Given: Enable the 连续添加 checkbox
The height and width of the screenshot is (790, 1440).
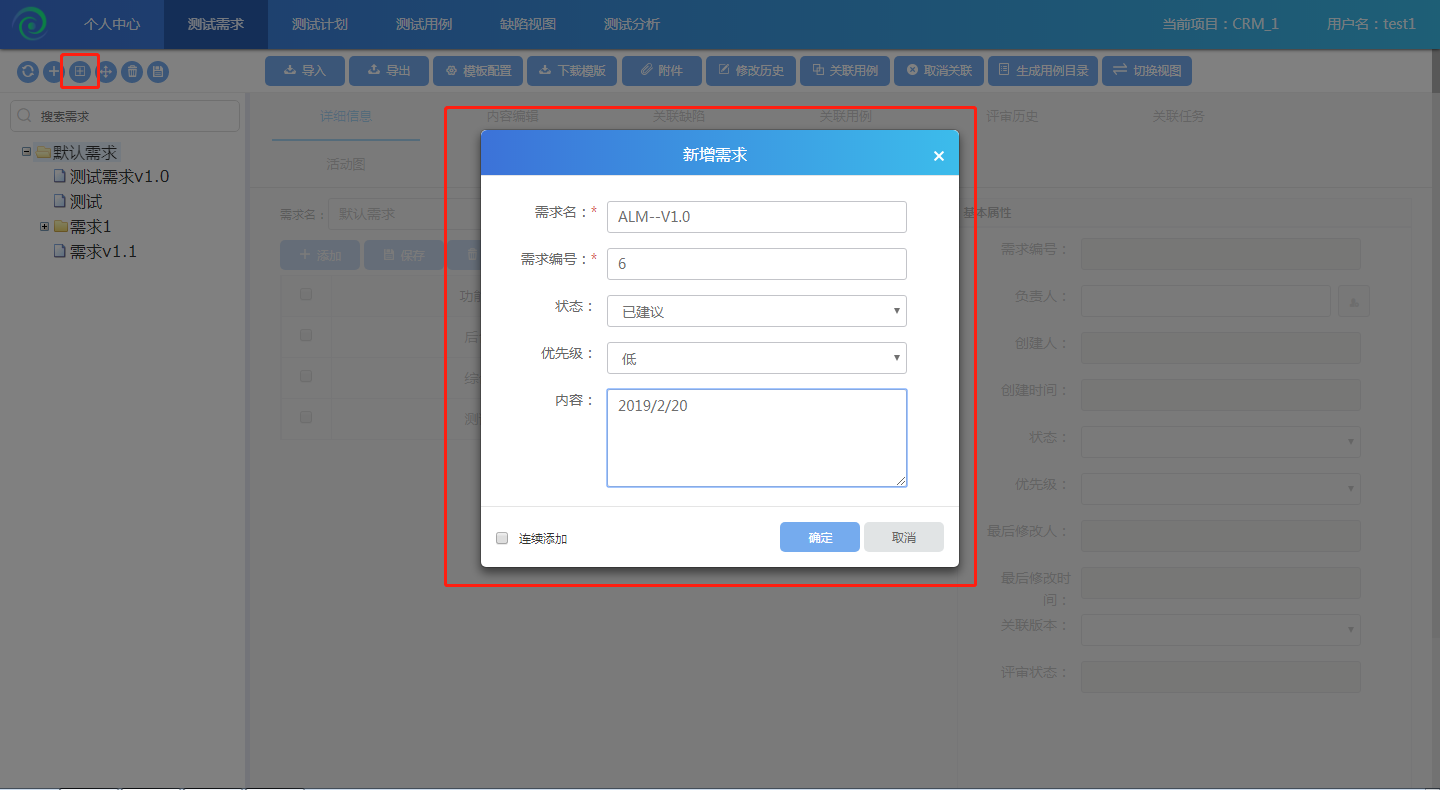Looking at the screenshot, I should point(503,538).
